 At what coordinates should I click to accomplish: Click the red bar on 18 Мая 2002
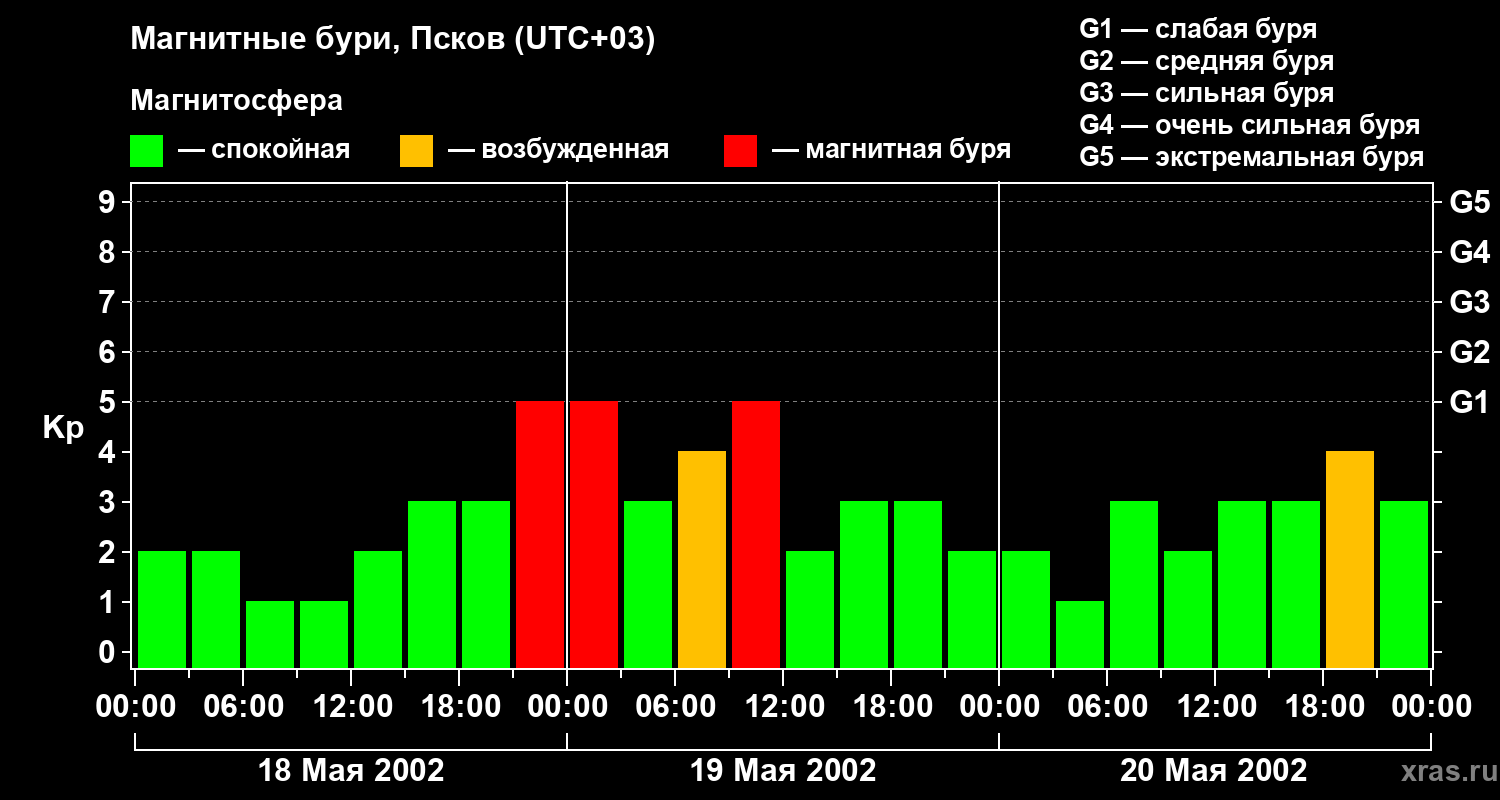pos(540,534)
